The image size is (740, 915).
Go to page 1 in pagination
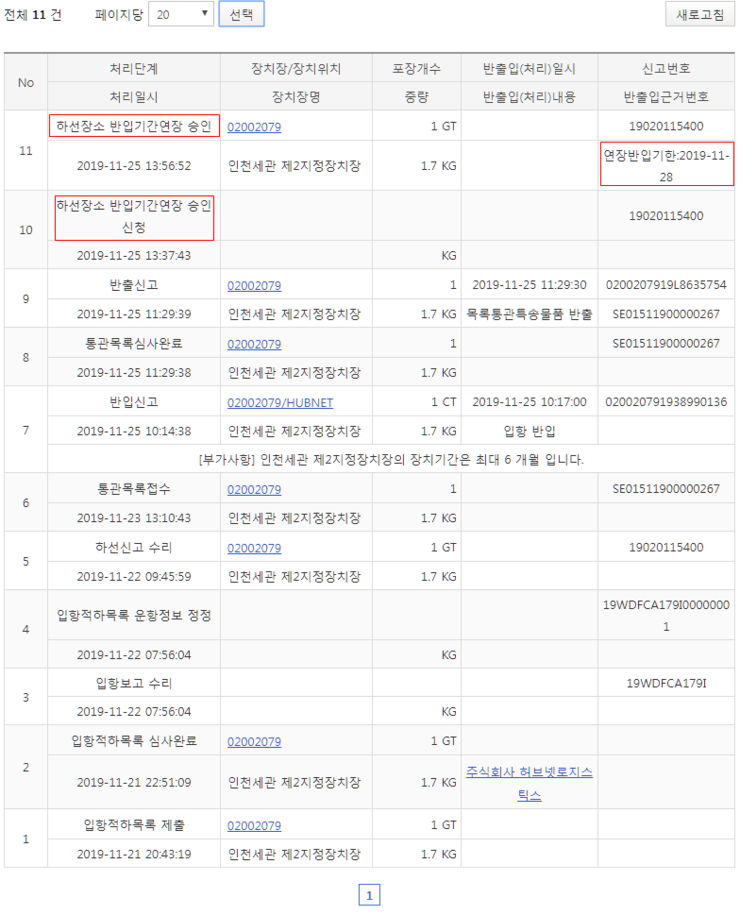tap(369, 895)
